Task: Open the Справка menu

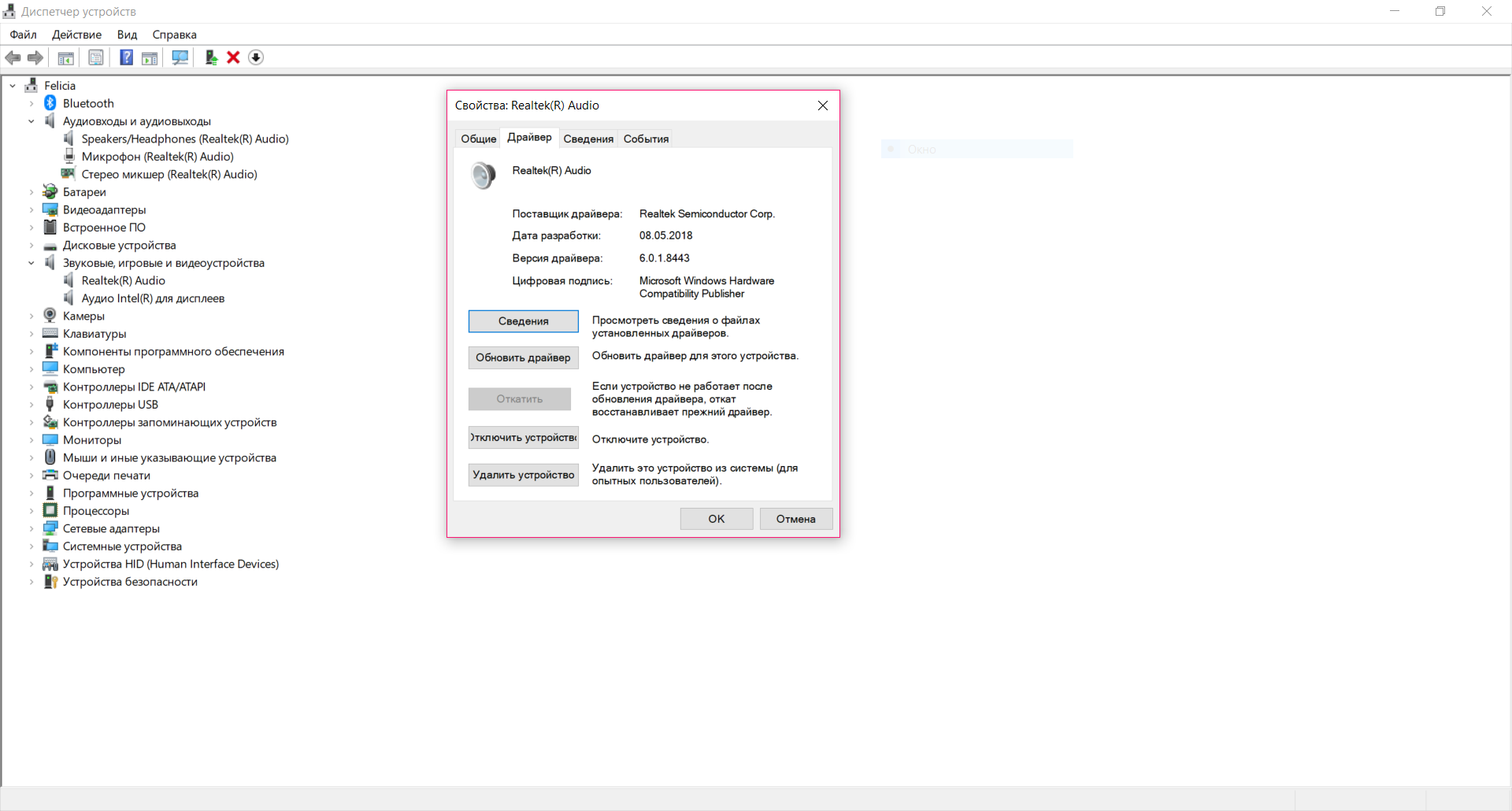Action: [174, 35]
